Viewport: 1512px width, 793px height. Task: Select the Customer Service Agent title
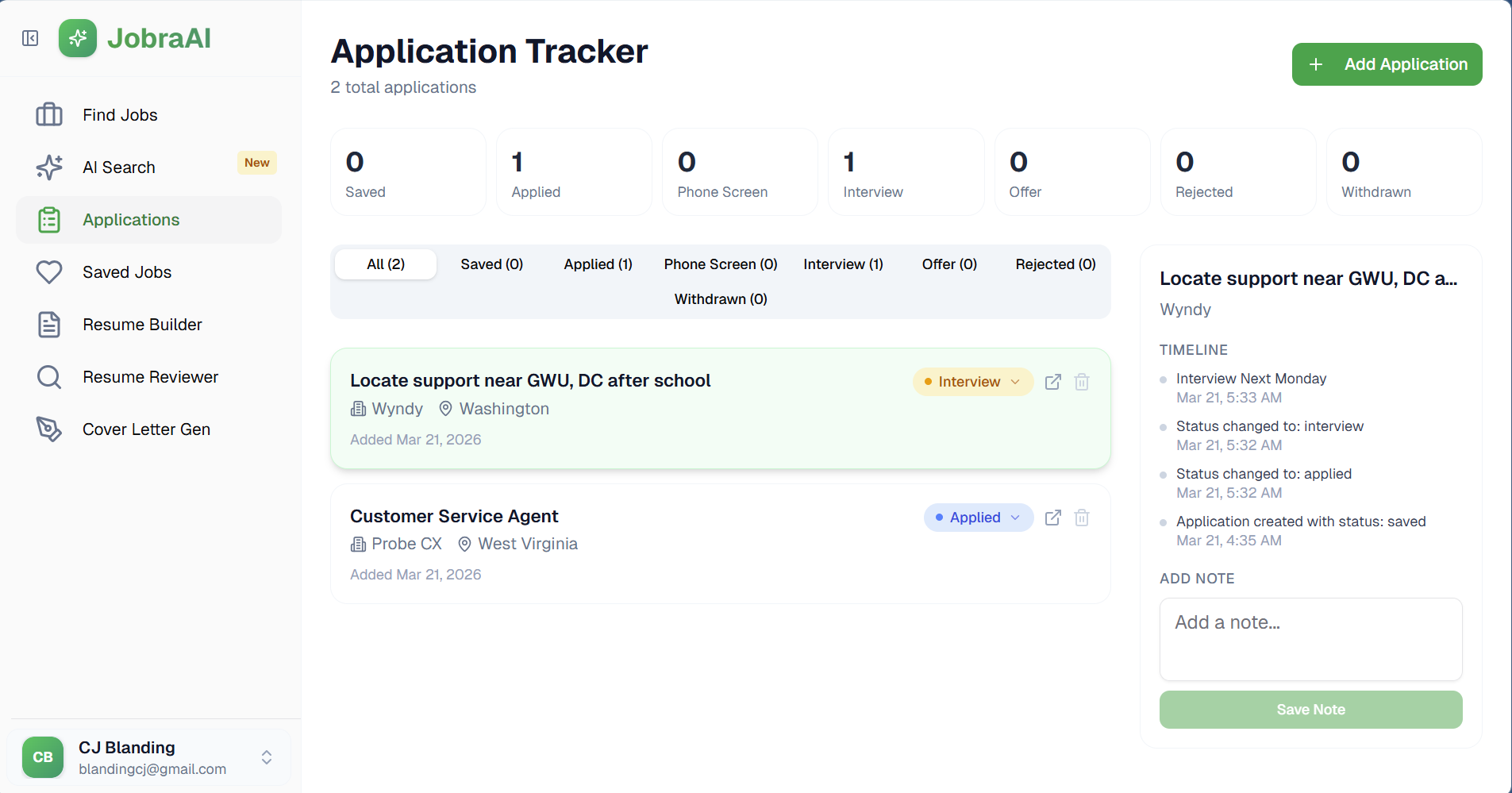[x=454, y=516]
